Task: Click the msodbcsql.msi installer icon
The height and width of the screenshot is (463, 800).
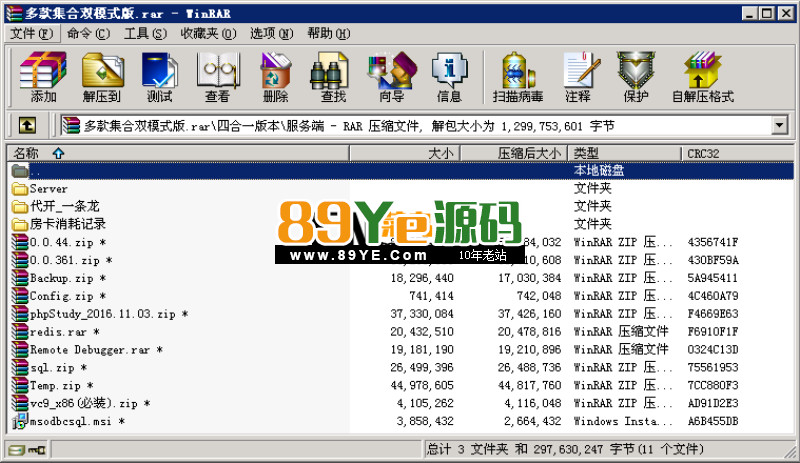Action: click(x=19, y=421)
